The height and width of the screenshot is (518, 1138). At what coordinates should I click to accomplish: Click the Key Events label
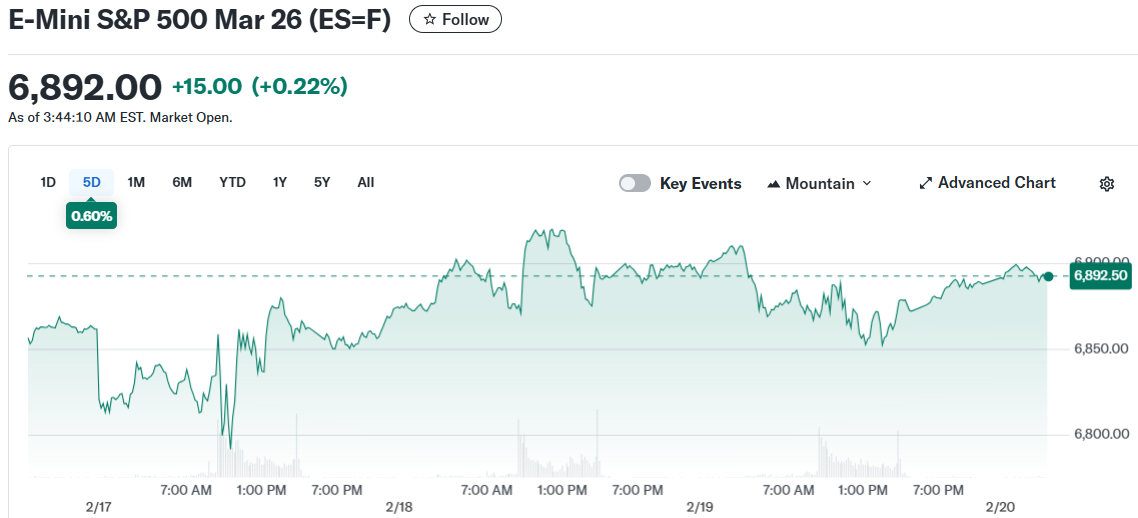point(700,184)
